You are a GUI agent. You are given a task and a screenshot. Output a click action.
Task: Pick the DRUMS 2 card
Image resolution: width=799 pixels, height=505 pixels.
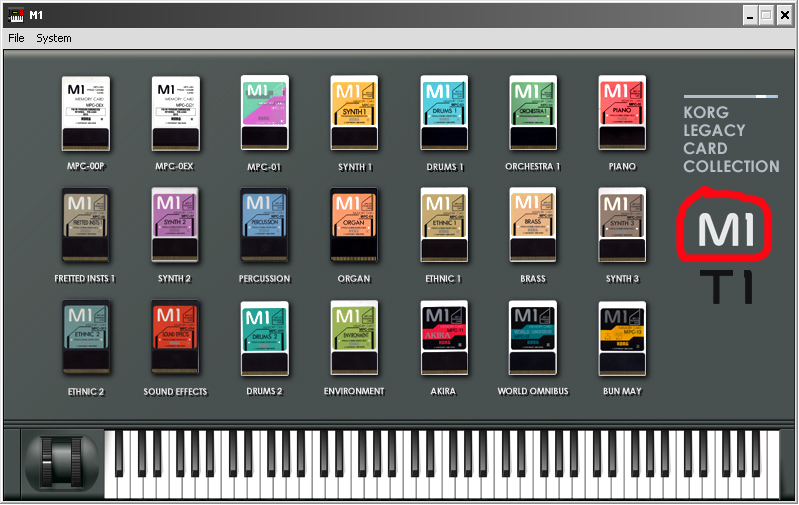pyautogui.click(x=264, y=338)
